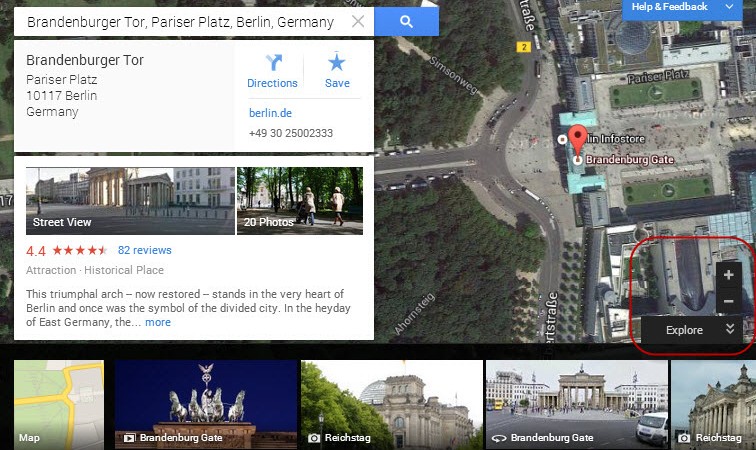Click the yellow route 2 road shield
Screen dimensions: 756x450
click(524, 47)
